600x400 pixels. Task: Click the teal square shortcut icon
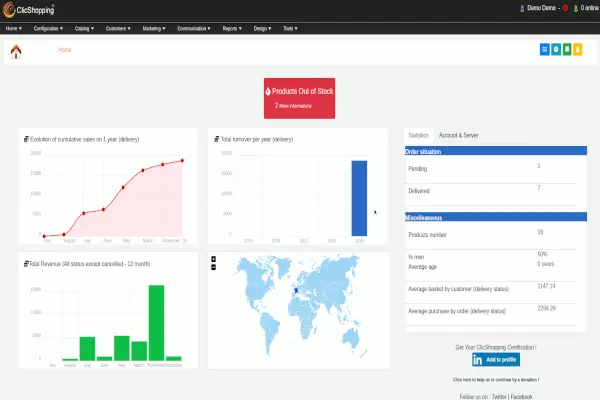point(555,49)
